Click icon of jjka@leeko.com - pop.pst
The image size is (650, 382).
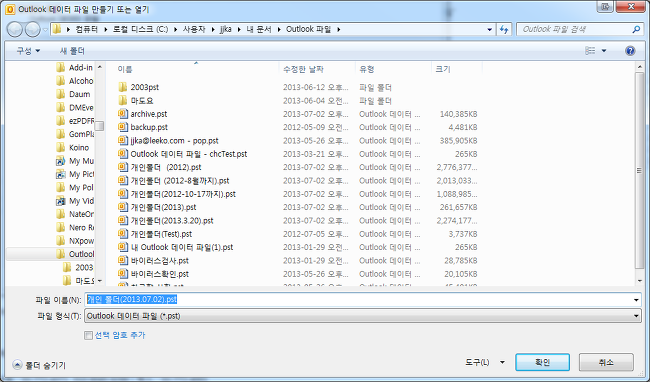point(123,140)
